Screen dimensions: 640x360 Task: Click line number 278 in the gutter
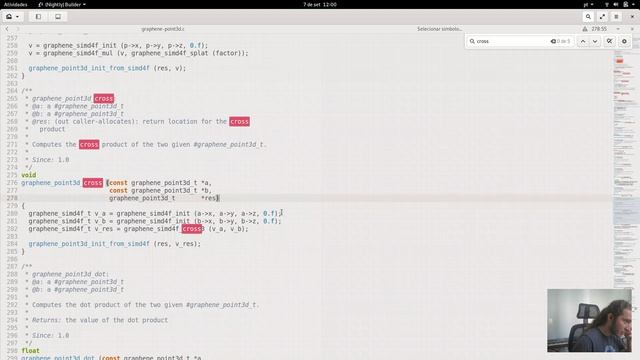12,198
